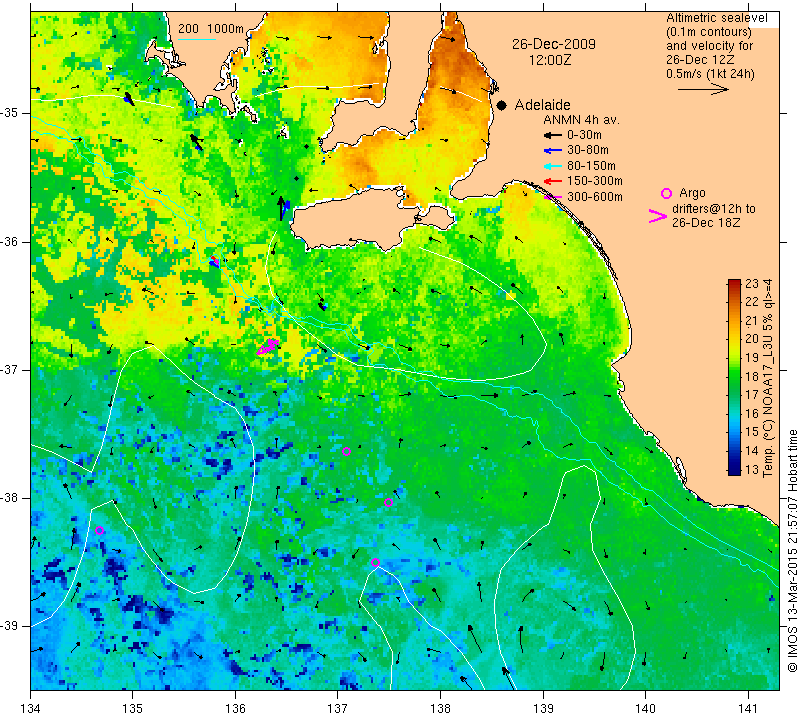The height and width of the screenshot is (720, 800).
Task: Click the latitude axis label '-37'
Action: [x=10, y=369]
